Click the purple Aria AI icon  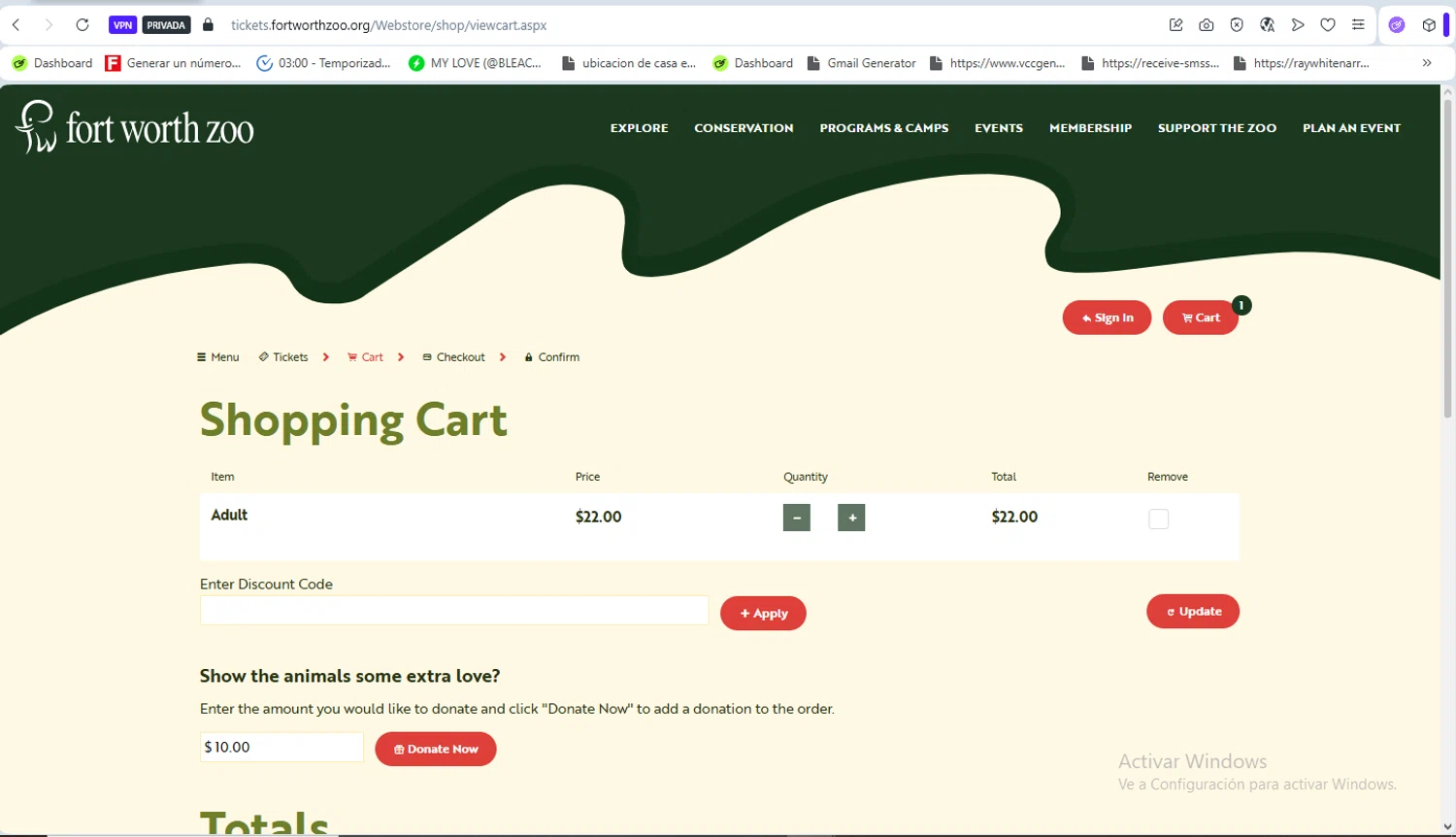(1397, 25)
